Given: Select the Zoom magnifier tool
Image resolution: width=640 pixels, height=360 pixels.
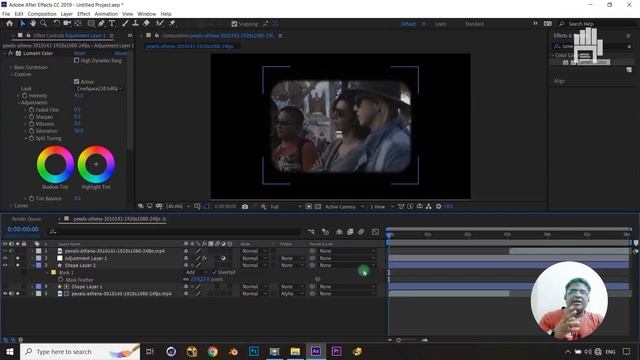Looking at the screenshot, I should pos(43,24).
